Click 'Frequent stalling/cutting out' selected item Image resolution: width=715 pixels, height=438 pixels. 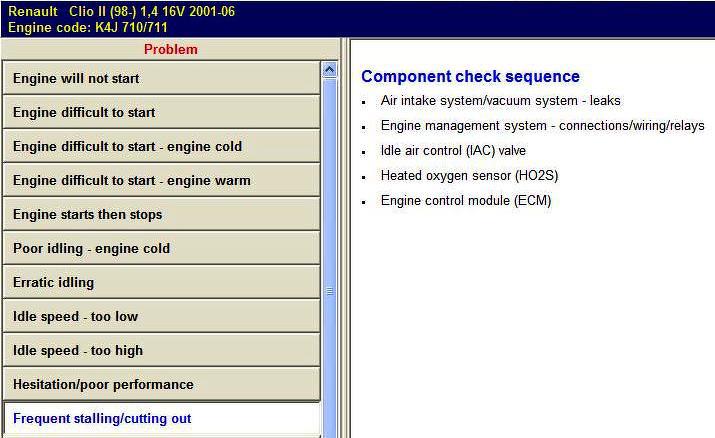click(161, 418)
